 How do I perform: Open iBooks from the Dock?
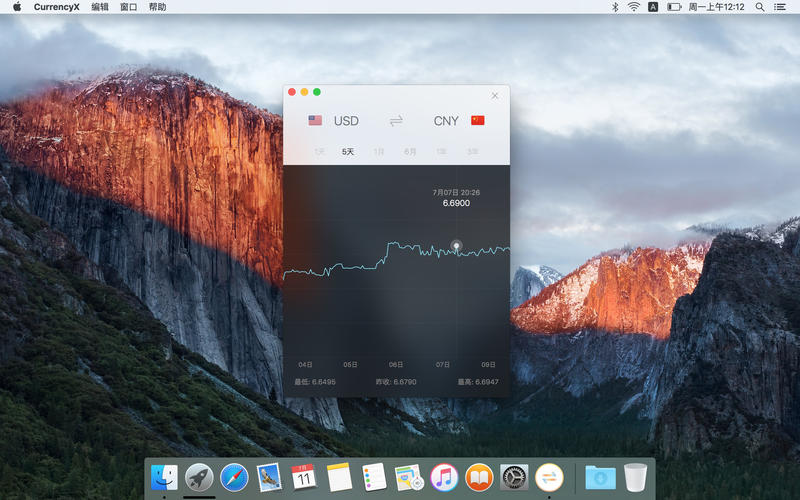tap(479, 478)
